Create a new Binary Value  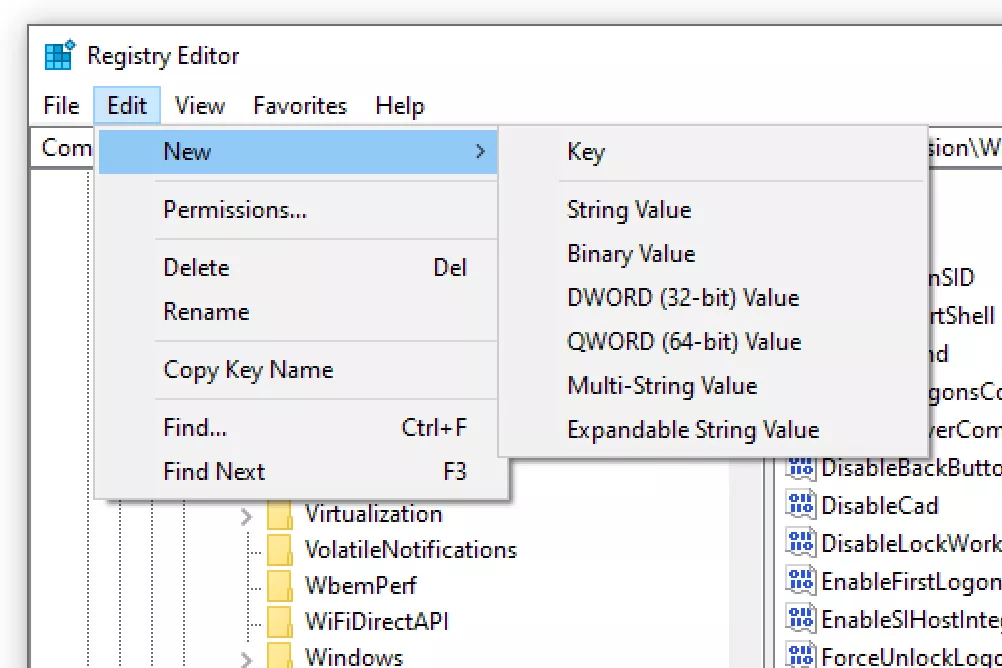point(713,254)
